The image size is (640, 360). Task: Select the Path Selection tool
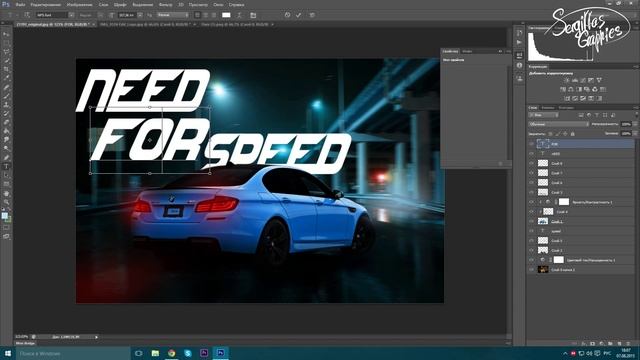[6, 176]
